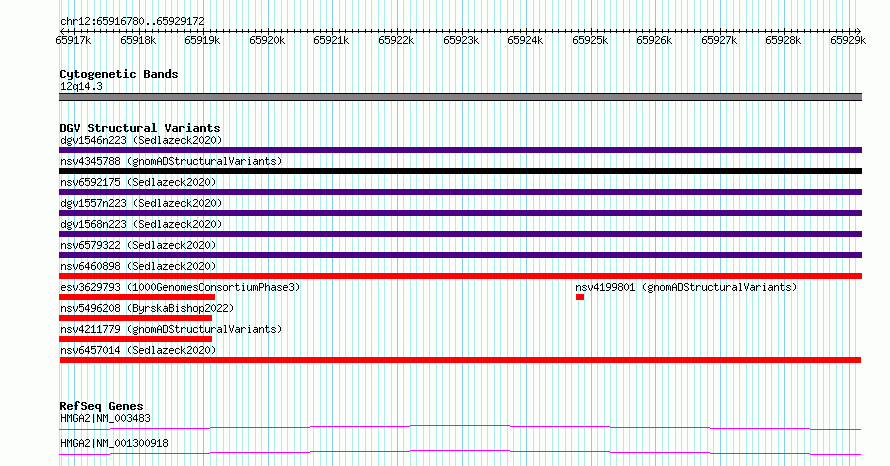The height and width of the screenshot is (466, 890).
Task: Click the 65923k ruler tick label
Action: 461,40
